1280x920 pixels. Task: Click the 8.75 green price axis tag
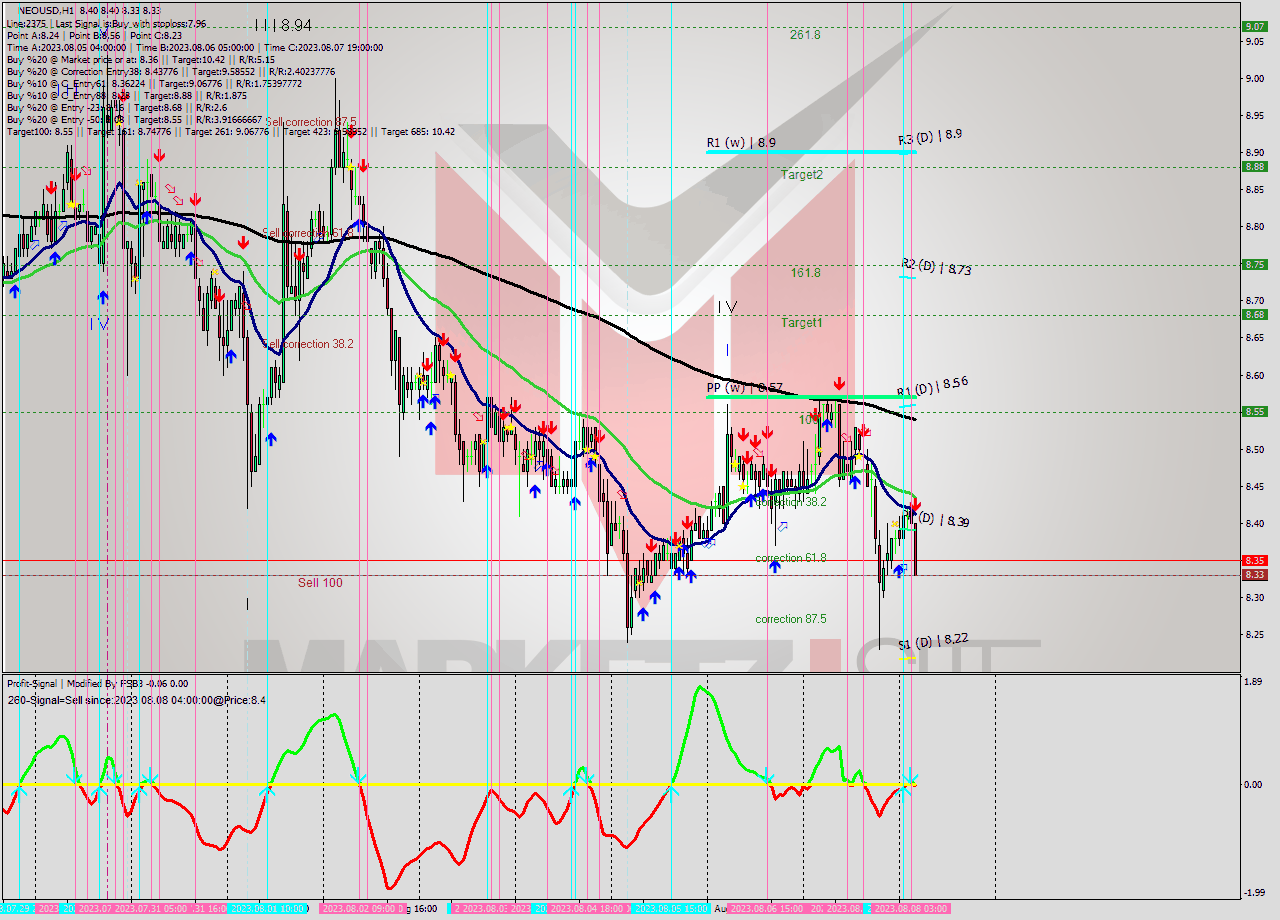coord(1254,264)
